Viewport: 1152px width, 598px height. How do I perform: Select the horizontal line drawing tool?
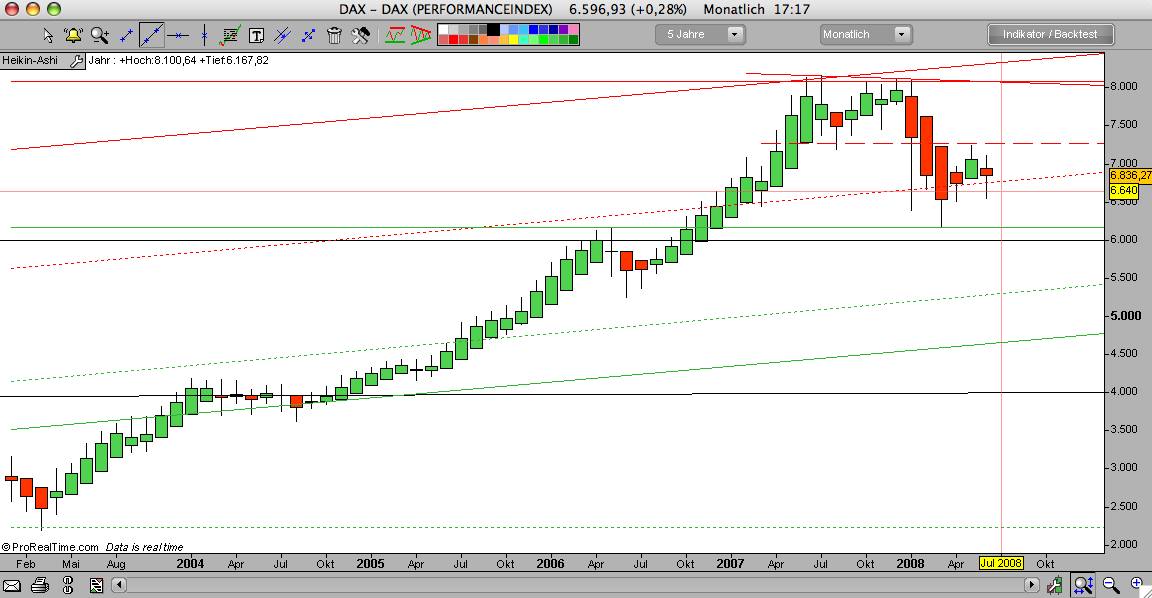click(x=178, y=35)
